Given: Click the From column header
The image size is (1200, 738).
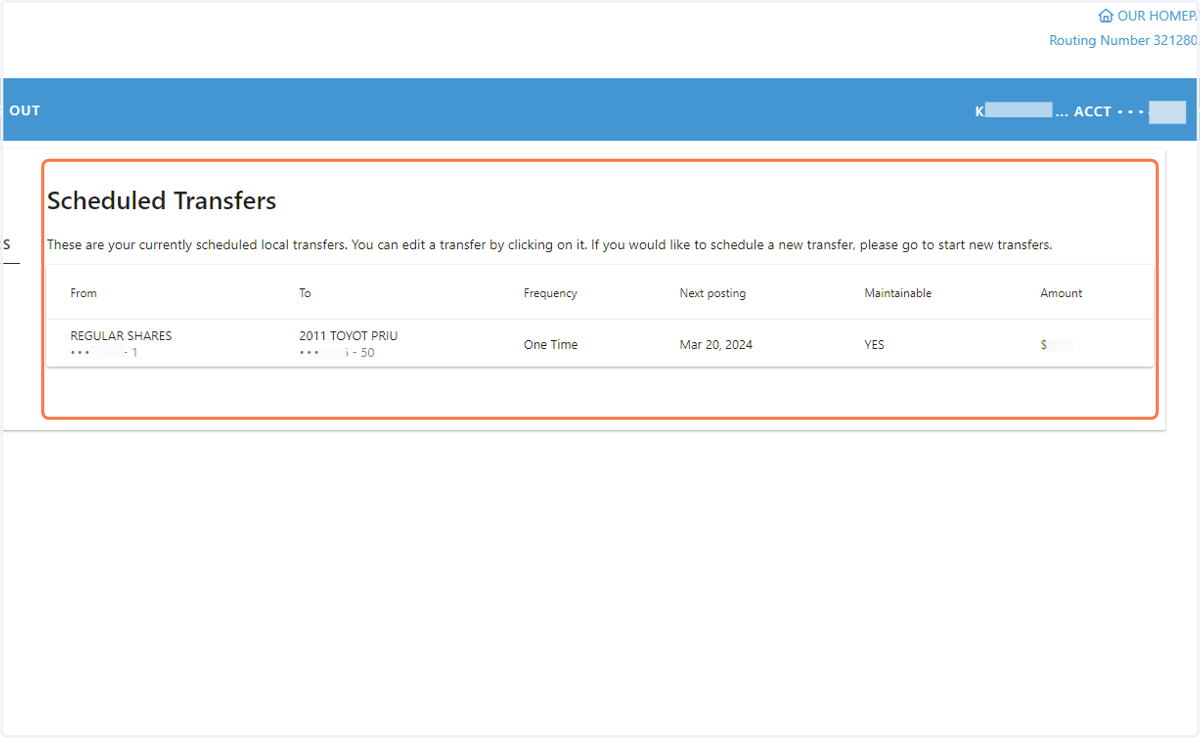Looking at the screenshot, I should [84, 293].
